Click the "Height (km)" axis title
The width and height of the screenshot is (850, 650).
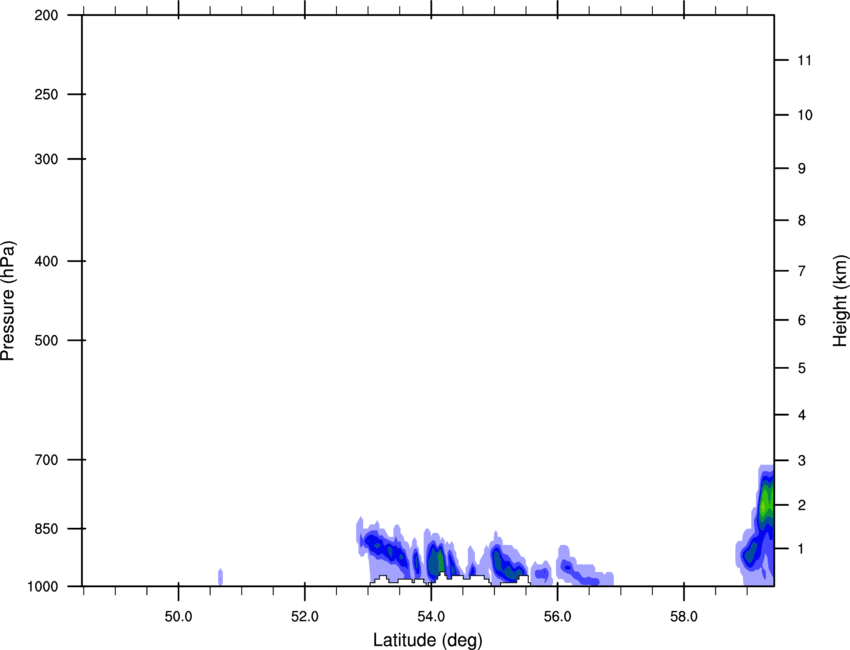click(839, 300)
